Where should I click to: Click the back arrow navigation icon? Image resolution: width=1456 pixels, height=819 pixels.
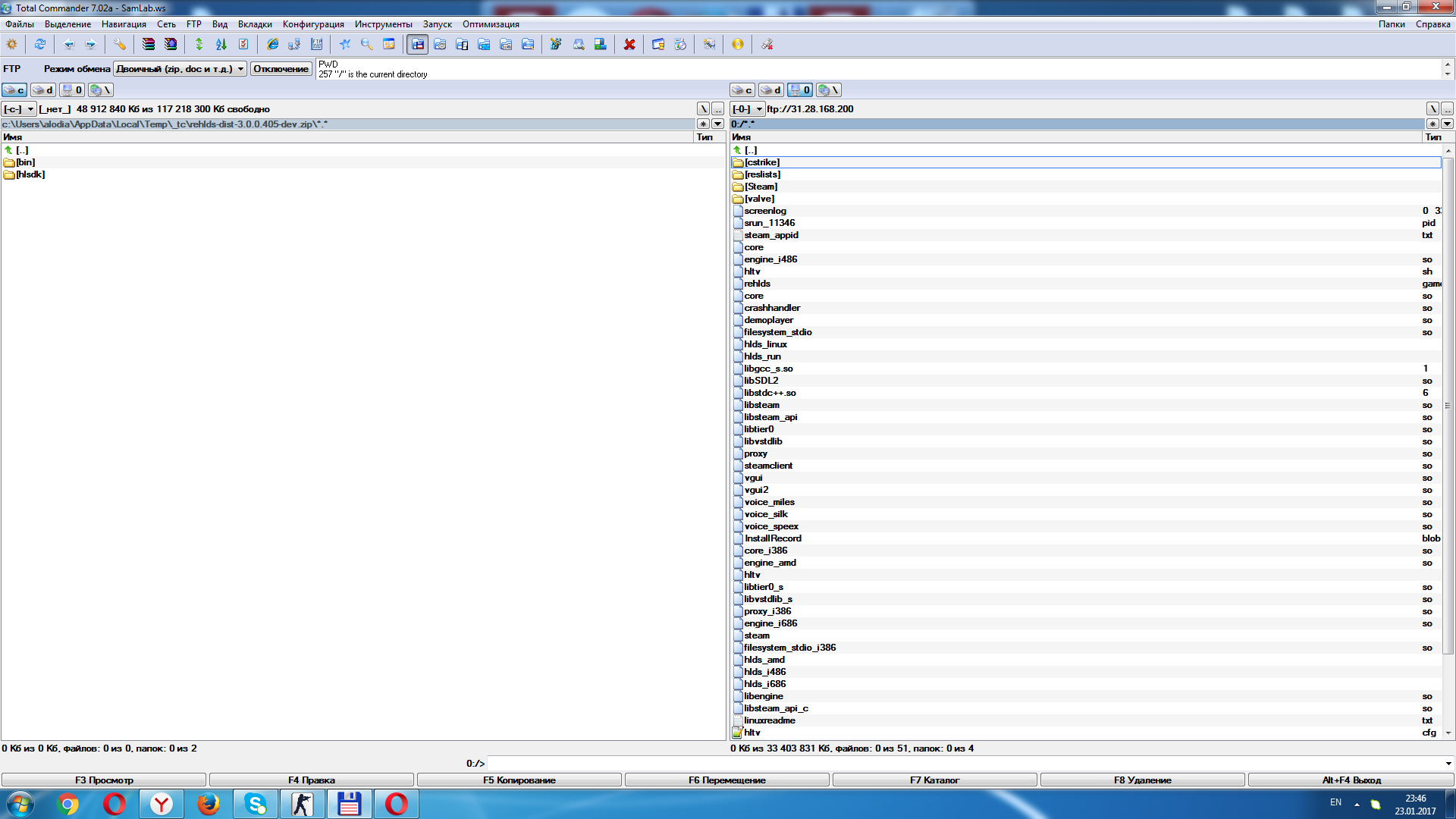coord(69,45)
